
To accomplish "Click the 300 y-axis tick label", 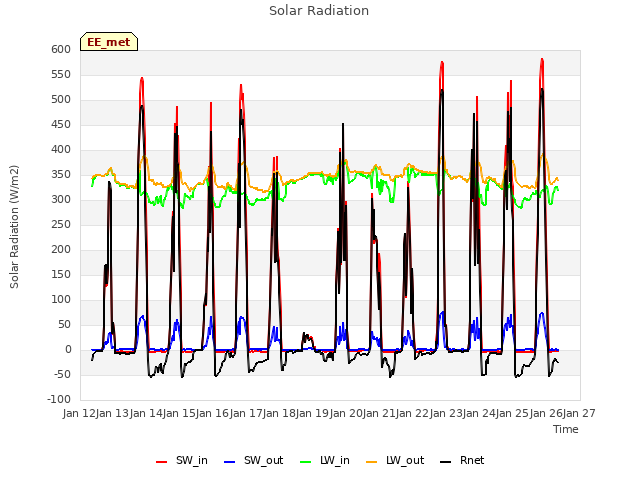I will coord(61,200).
